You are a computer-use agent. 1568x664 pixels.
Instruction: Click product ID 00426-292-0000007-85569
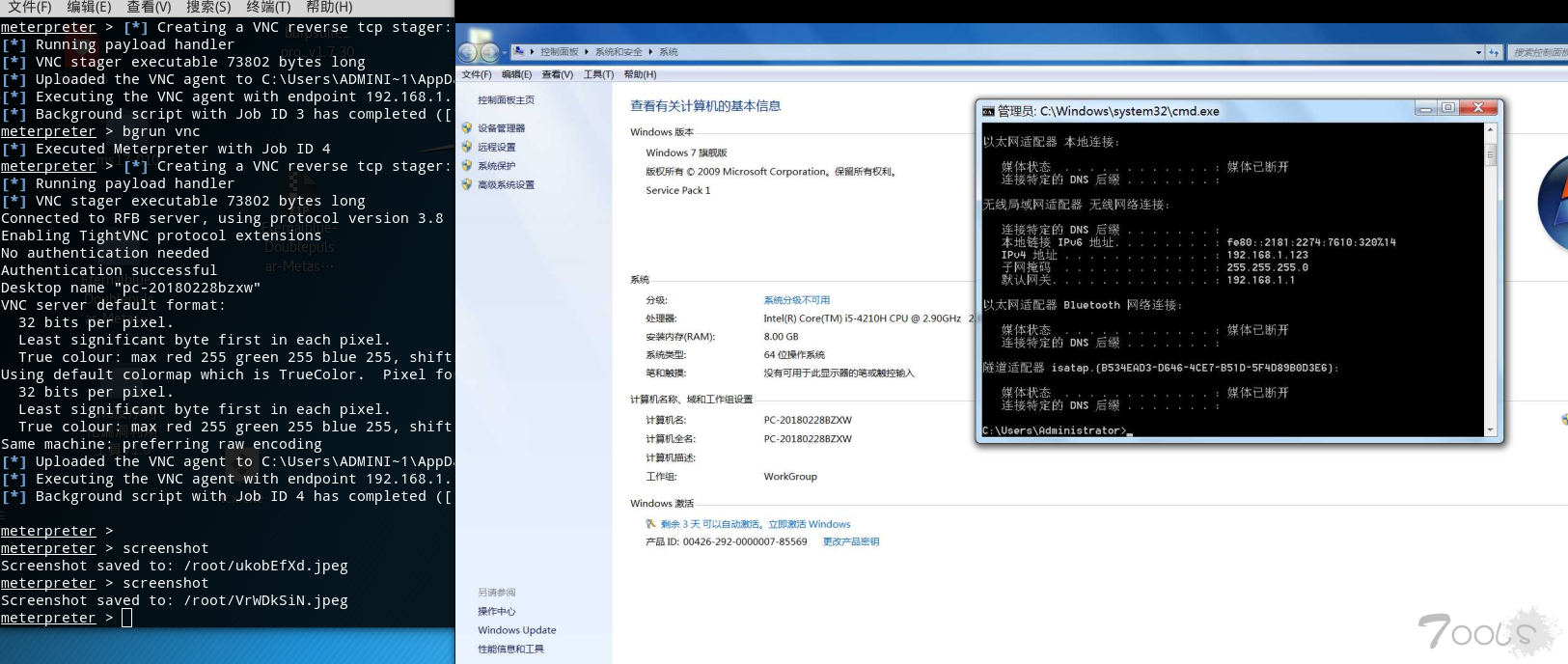click(744, 542)
